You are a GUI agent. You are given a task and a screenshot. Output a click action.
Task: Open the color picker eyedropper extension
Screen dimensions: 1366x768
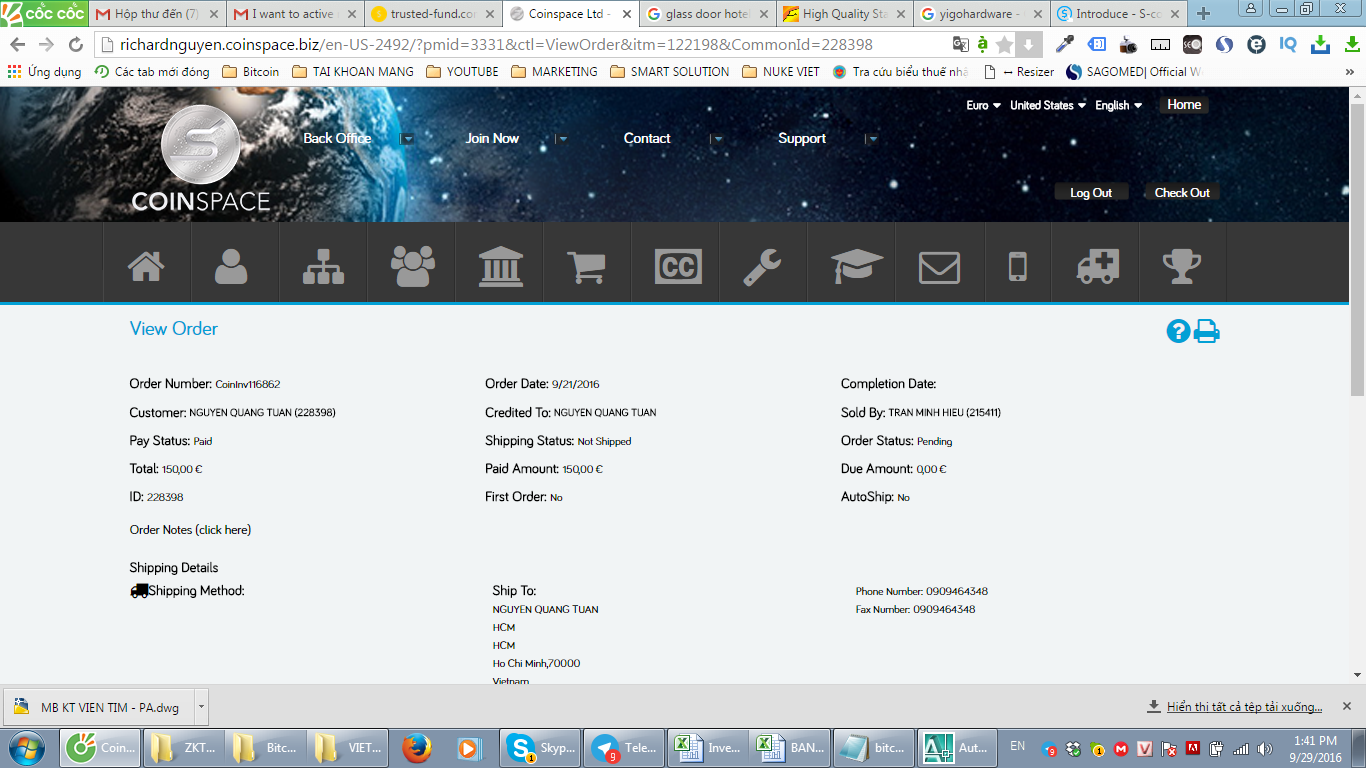pyautogui.click(x=1064, y=45)
